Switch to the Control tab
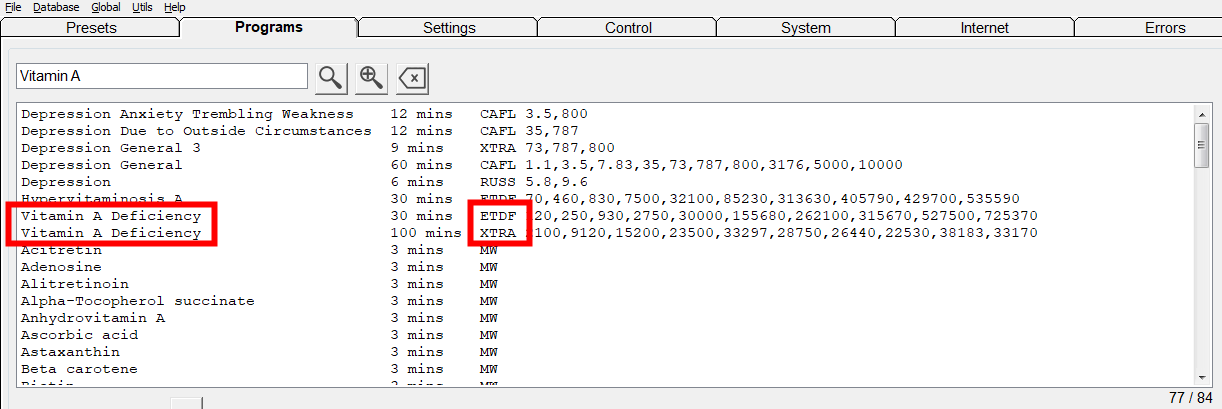The width and height of the screenshot is (1222, 409). click(628, 28)
